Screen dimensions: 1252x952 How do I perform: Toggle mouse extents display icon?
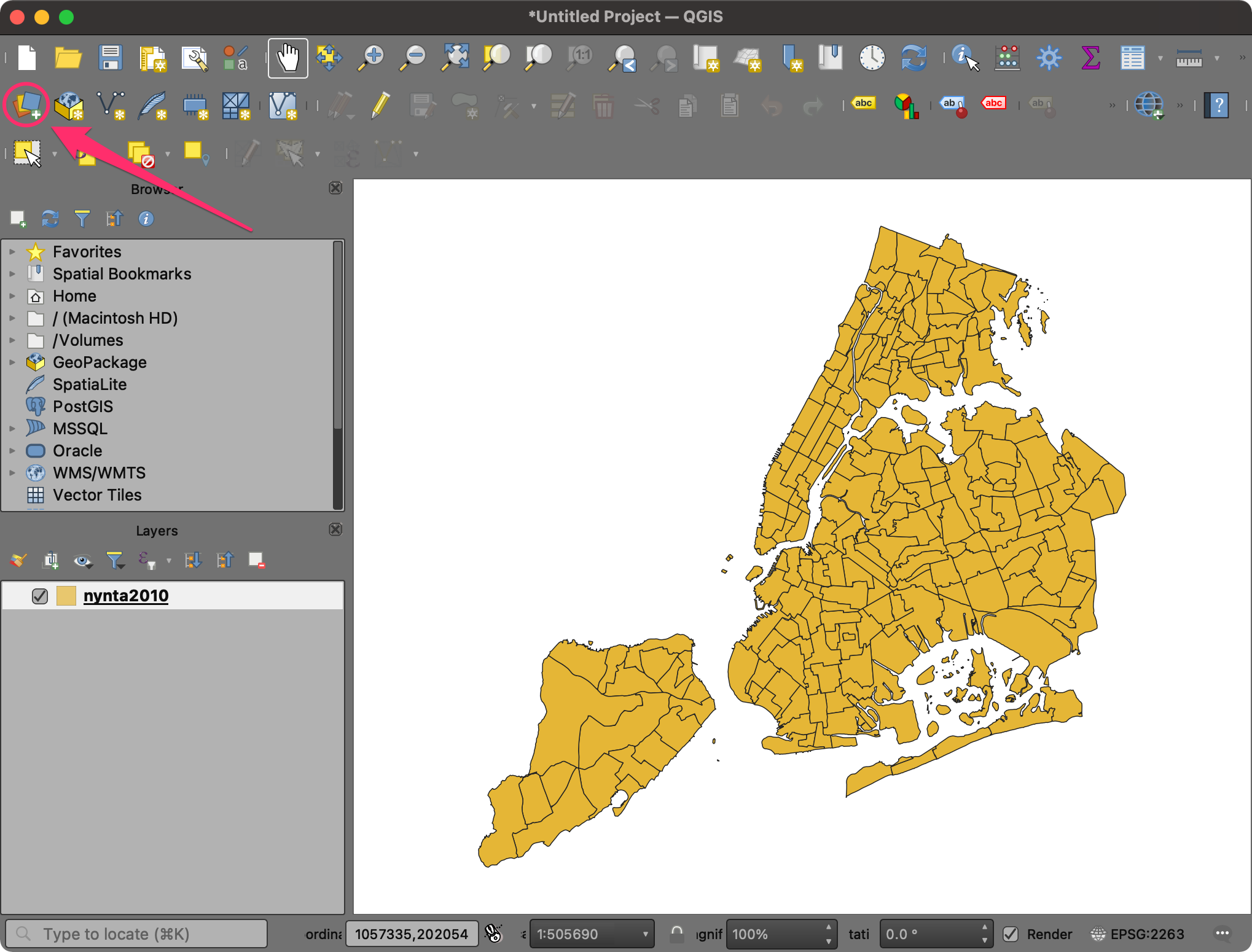(x=493, y=934)
